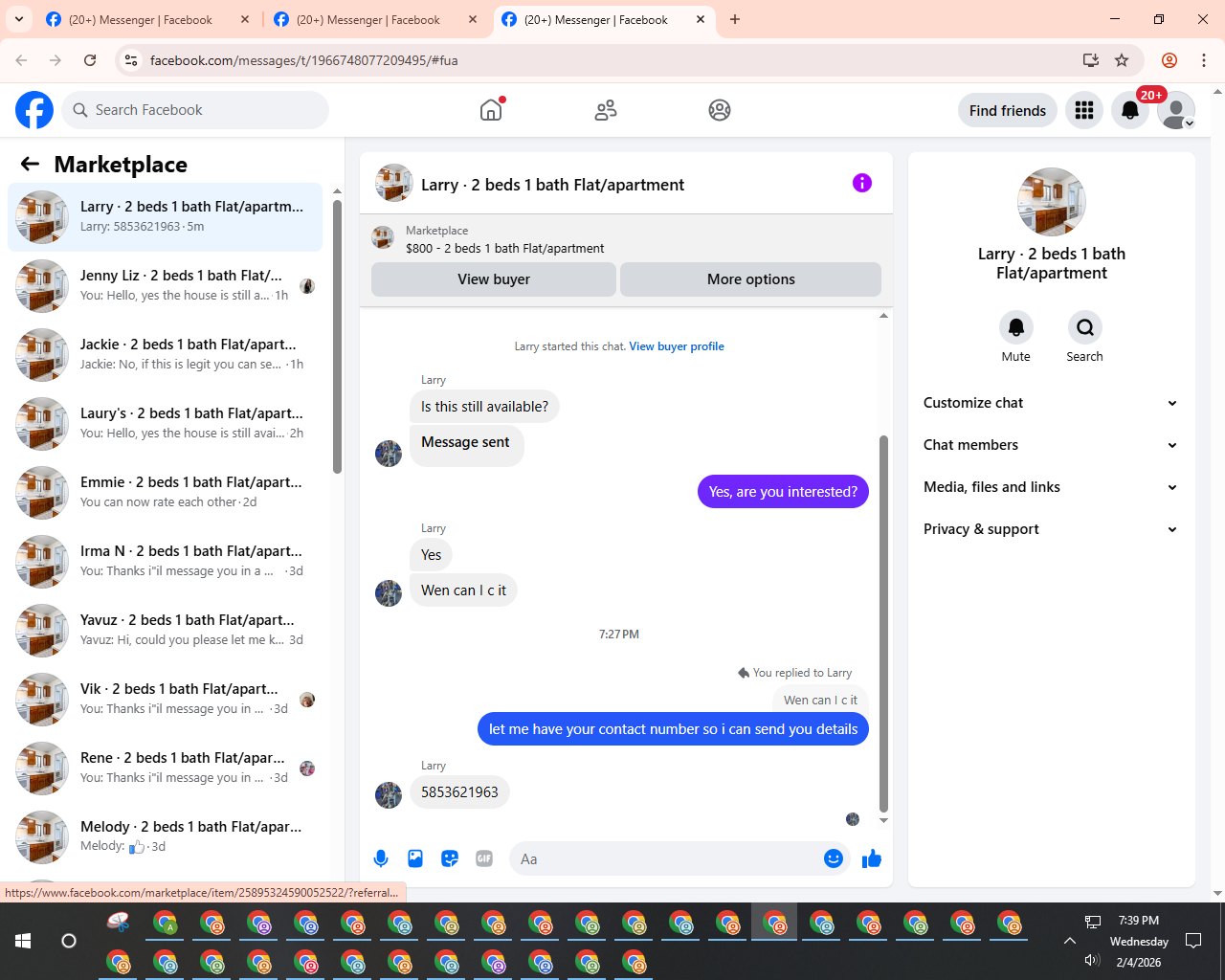Open the emoji picker in message box
Screen dimensions: 1225x980
(834, 858)
